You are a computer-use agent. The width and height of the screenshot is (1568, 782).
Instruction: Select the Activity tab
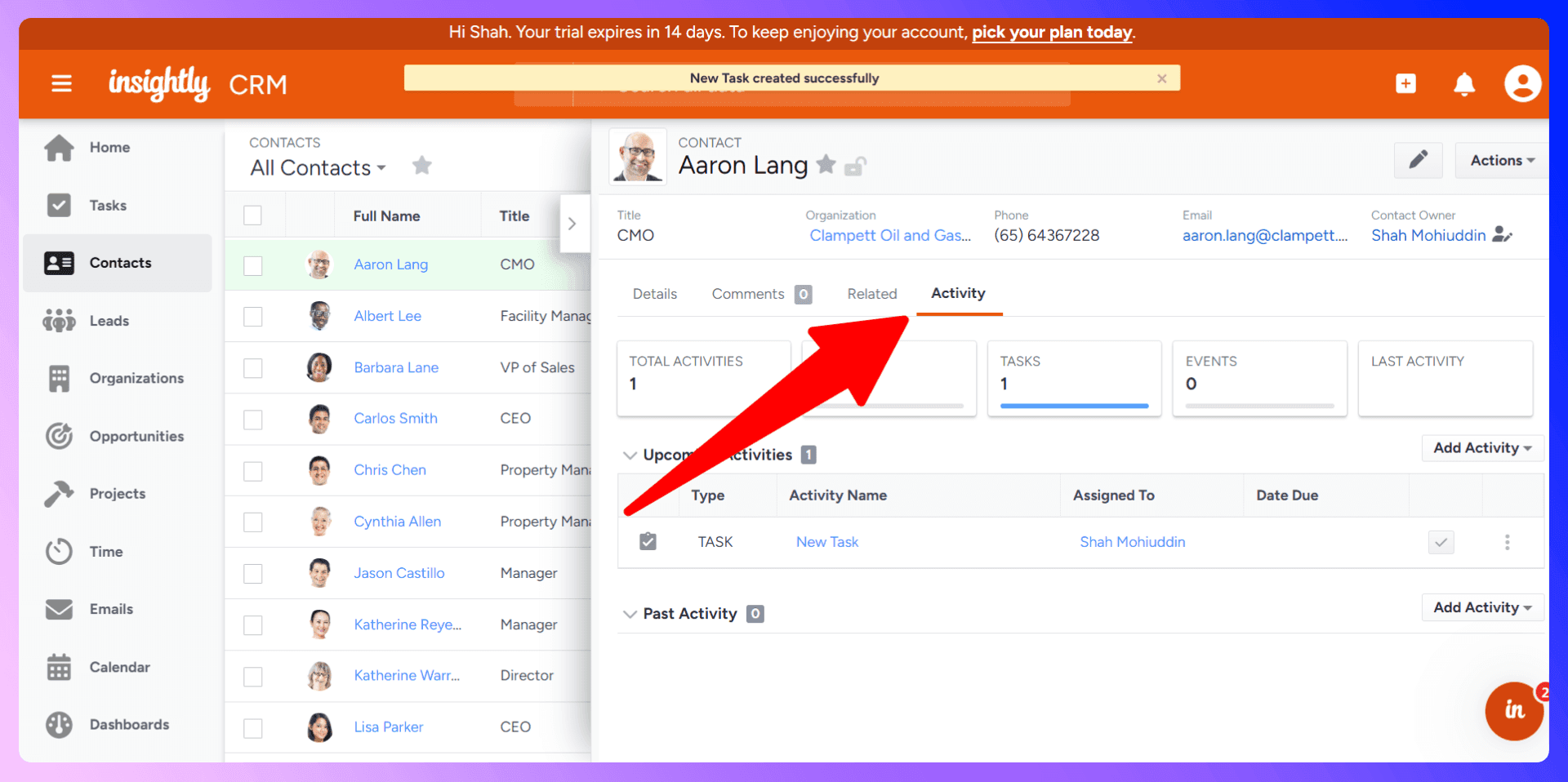[959, 293]
